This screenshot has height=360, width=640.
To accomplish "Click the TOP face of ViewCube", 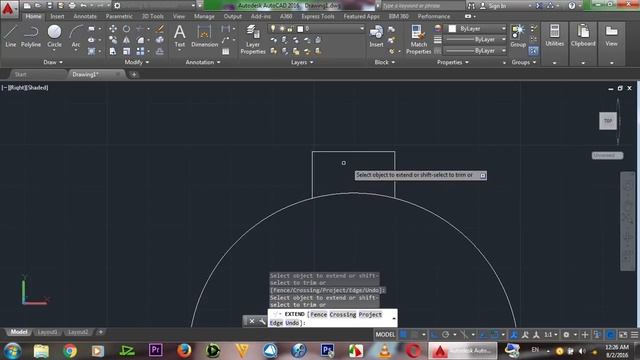I will 608,121.
